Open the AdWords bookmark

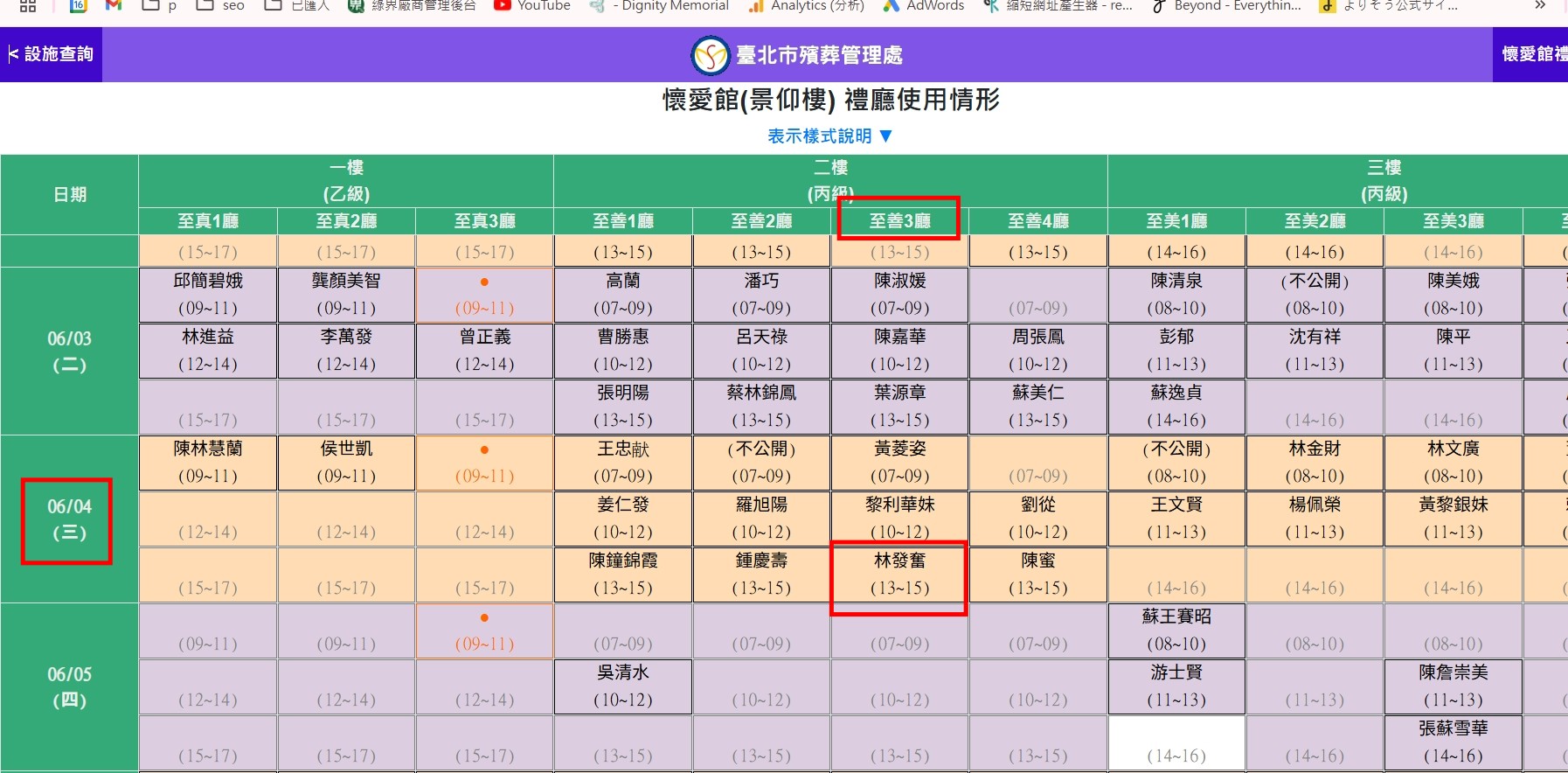923,5
